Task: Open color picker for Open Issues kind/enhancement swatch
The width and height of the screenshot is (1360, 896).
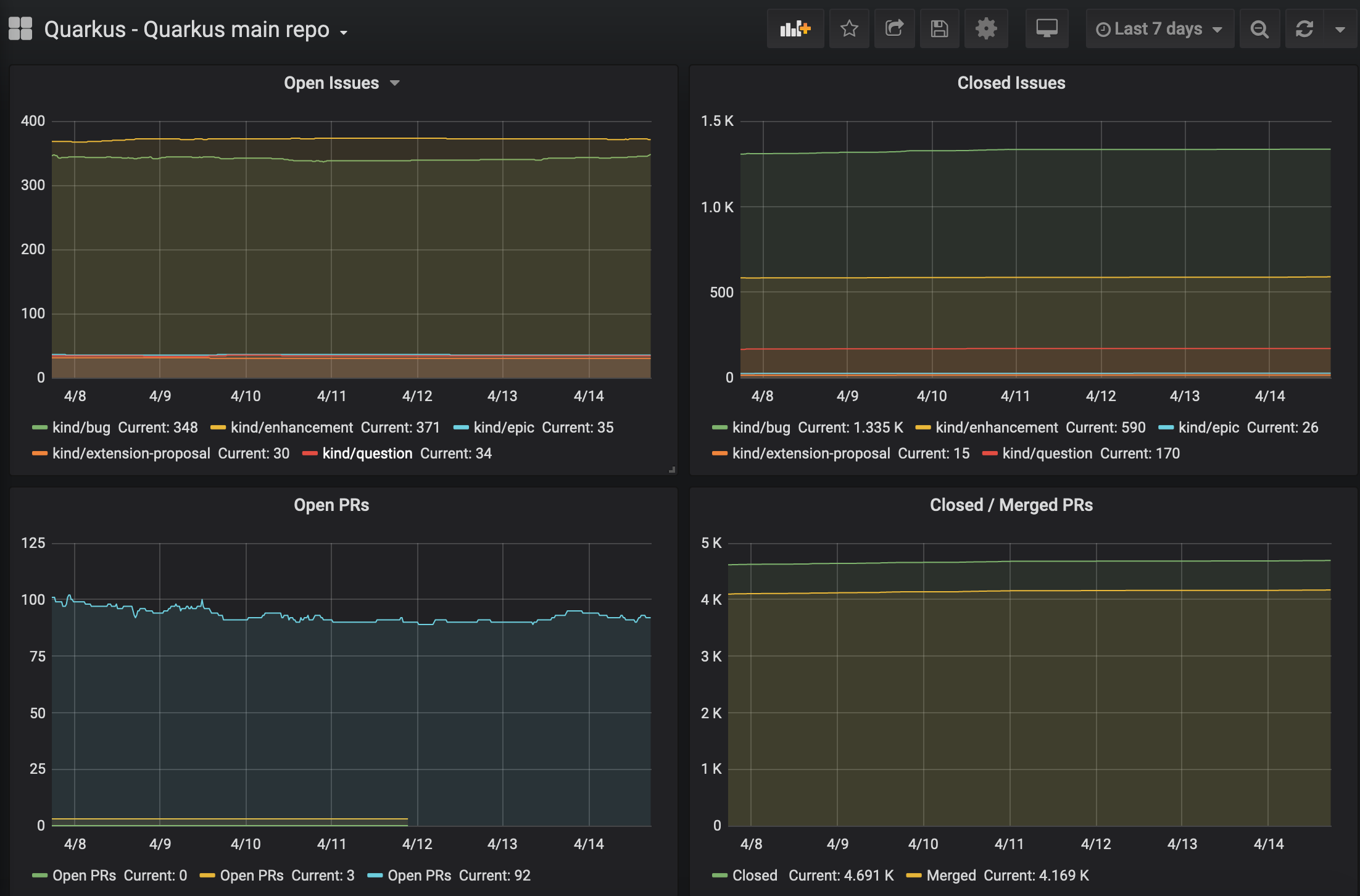Action: click(x=218, y=428)
